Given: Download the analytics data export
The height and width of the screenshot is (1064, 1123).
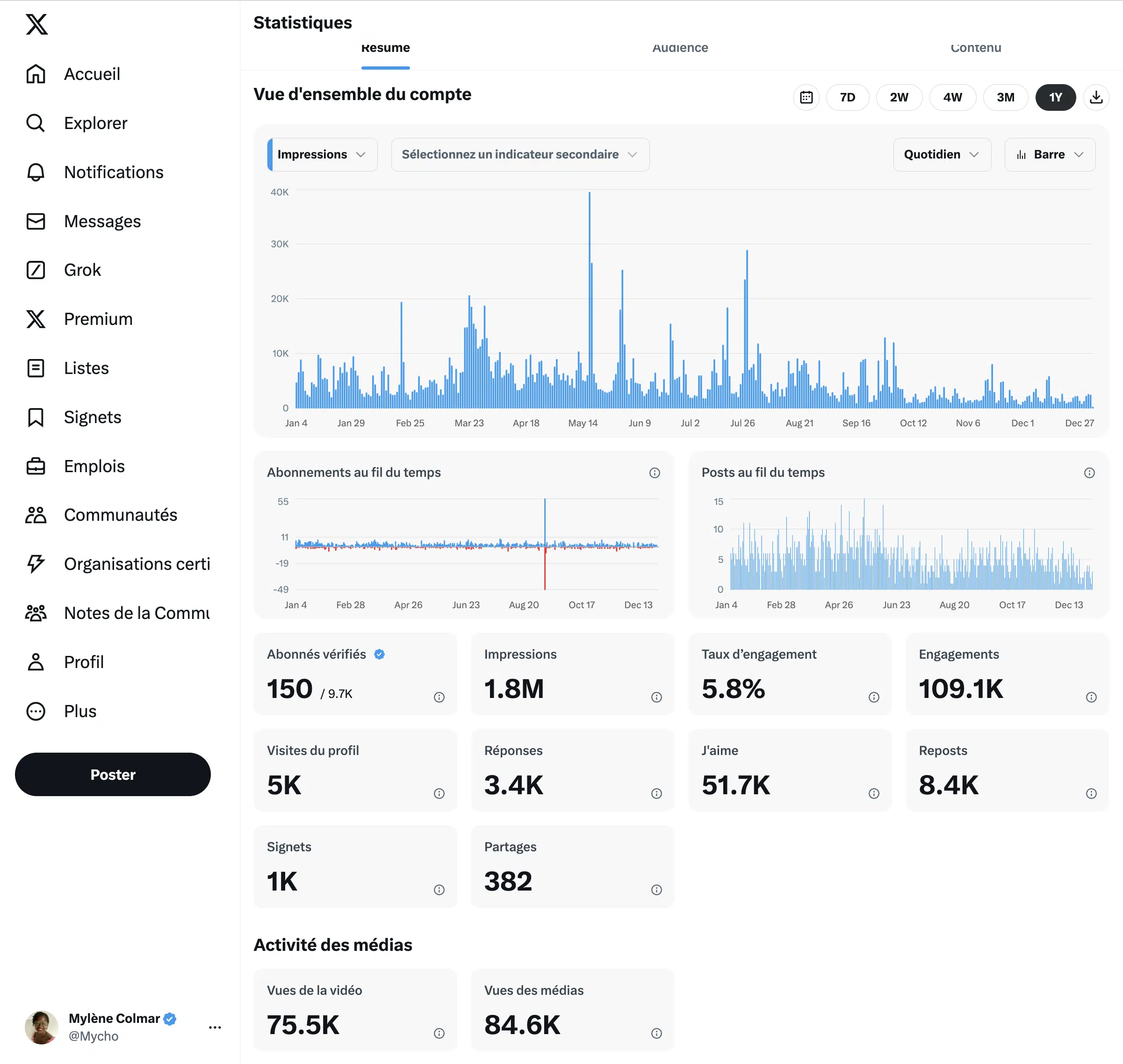Looking at the screenshot, I should 1096,98.
